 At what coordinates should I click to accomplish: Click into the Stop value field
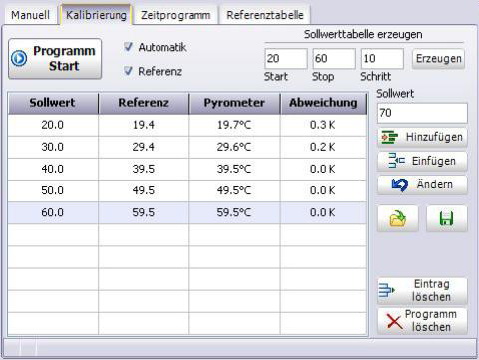tap(334, 59)
